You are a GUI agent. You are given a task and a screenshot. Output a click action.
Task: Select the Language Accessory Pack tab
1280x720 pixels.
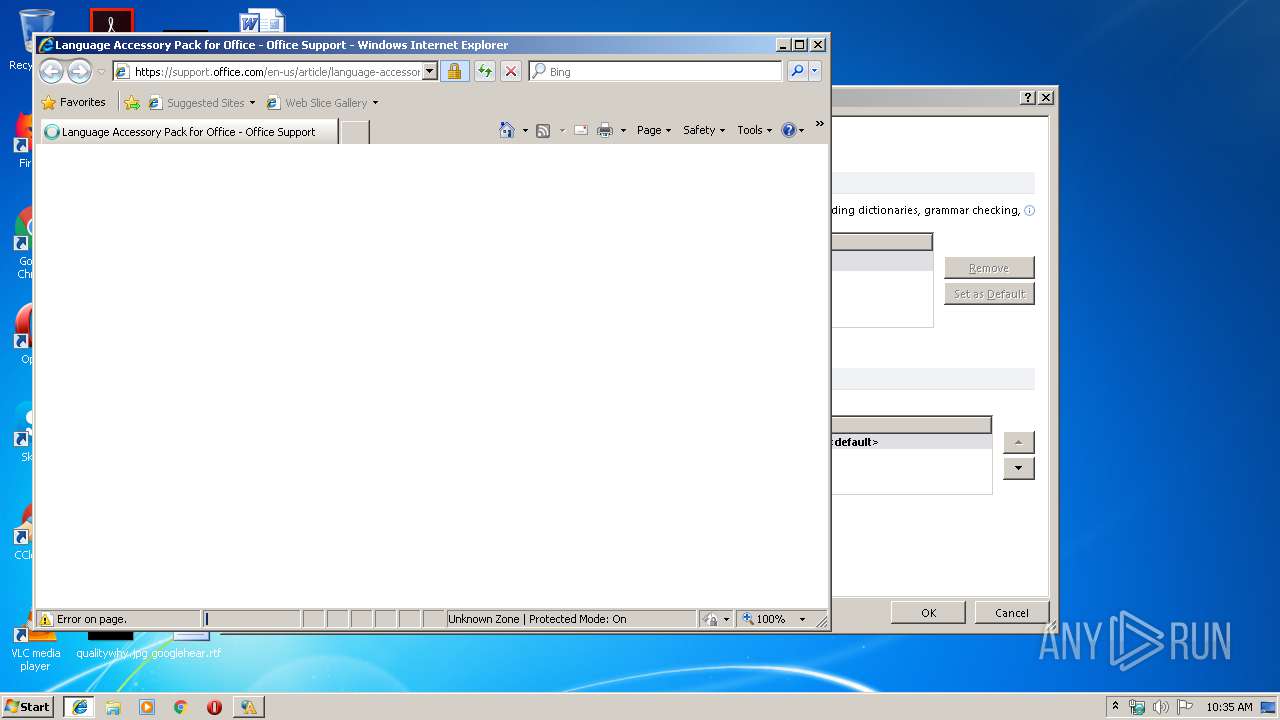pyautogui.click(x=188, y=132)
